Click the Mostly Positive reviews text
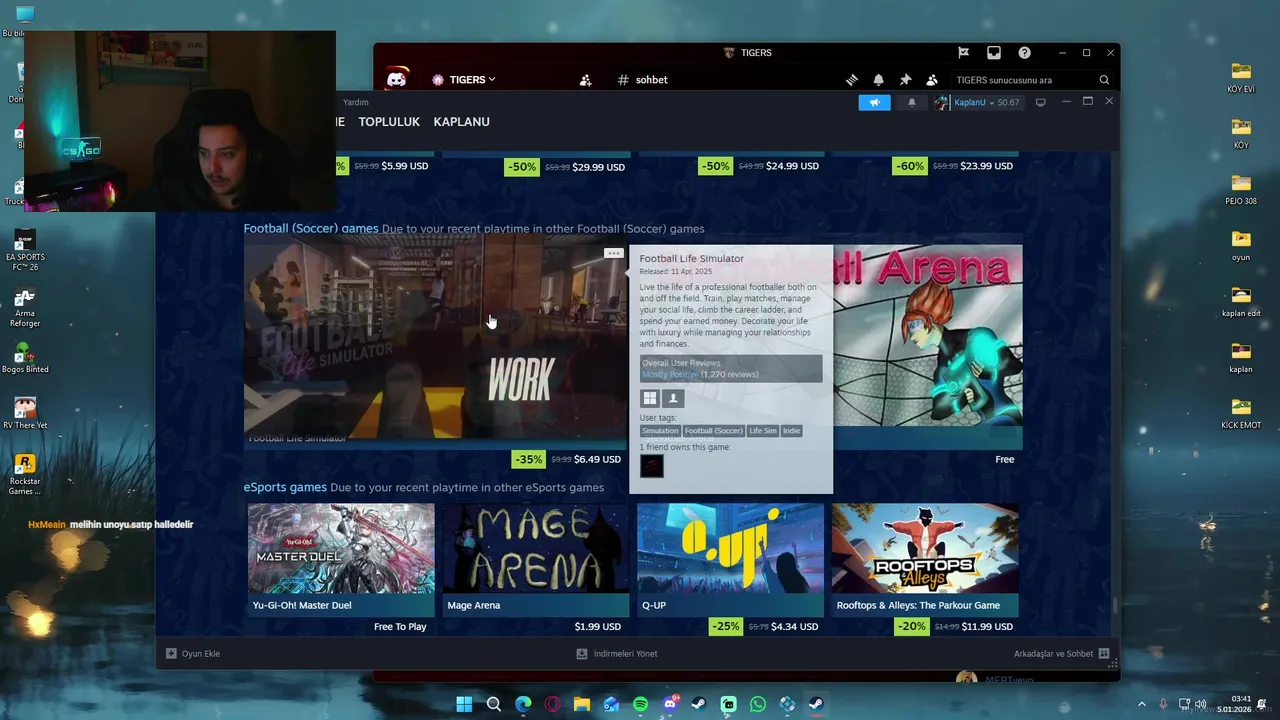 coord(670,374)
